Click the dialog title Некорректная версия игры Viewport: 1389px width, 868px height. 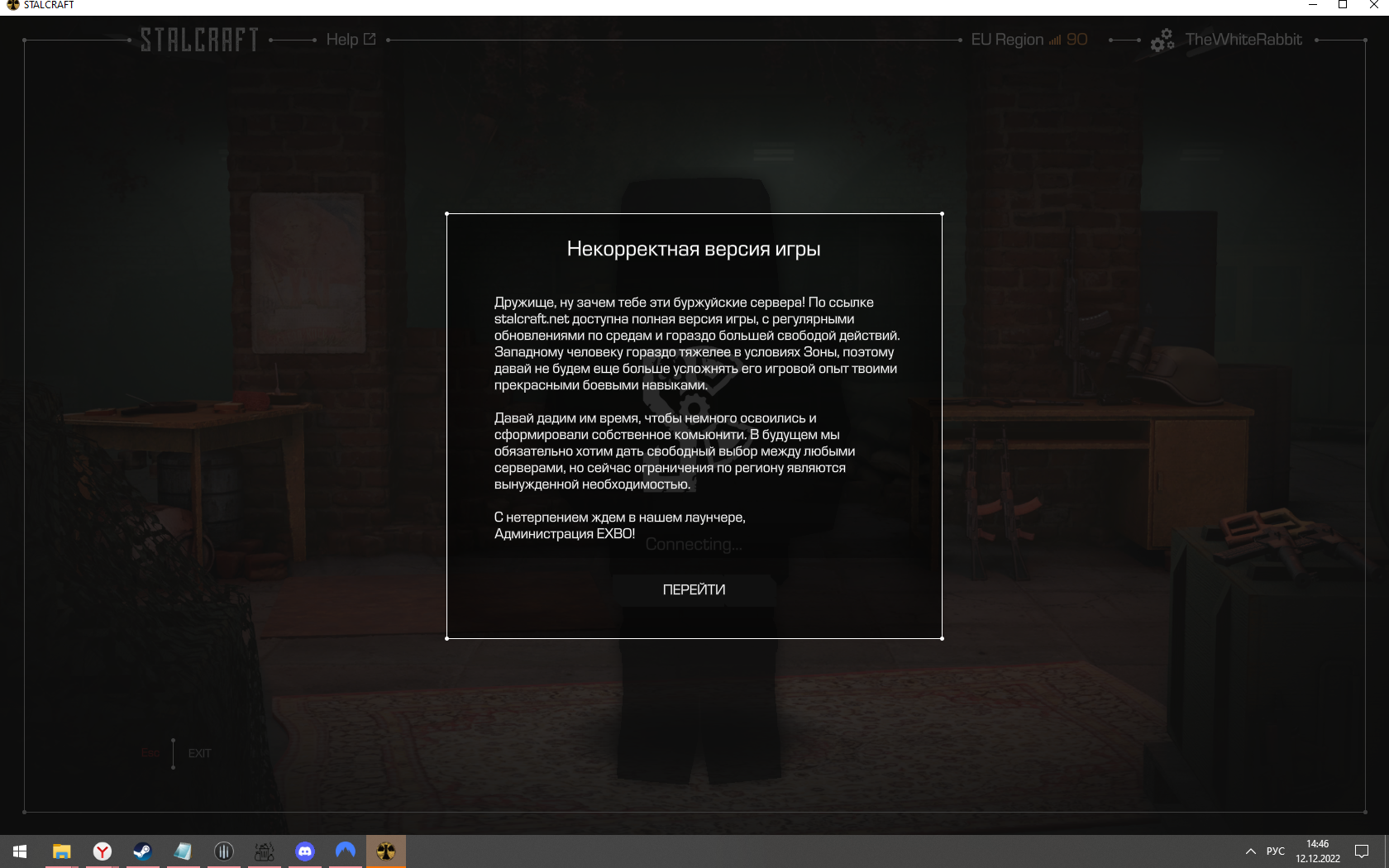coord(694,249)
